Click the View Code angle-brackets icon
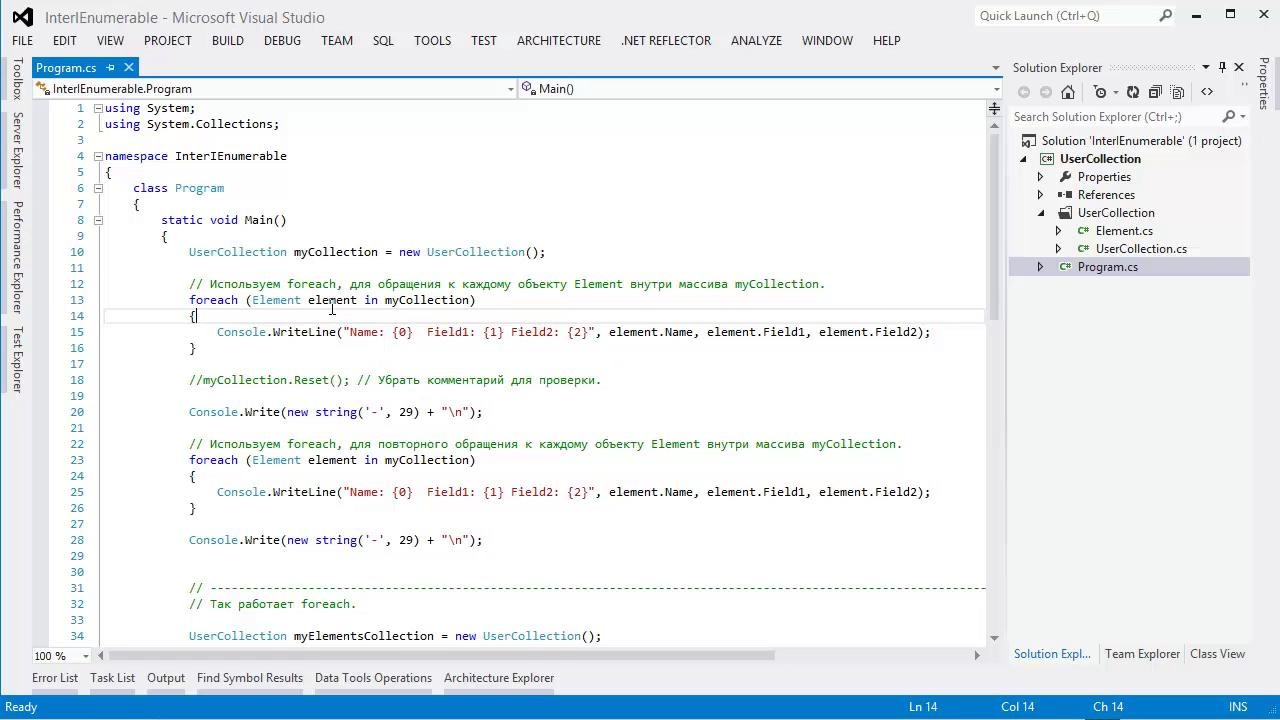1280x720 pixels. click(1207, 92)
